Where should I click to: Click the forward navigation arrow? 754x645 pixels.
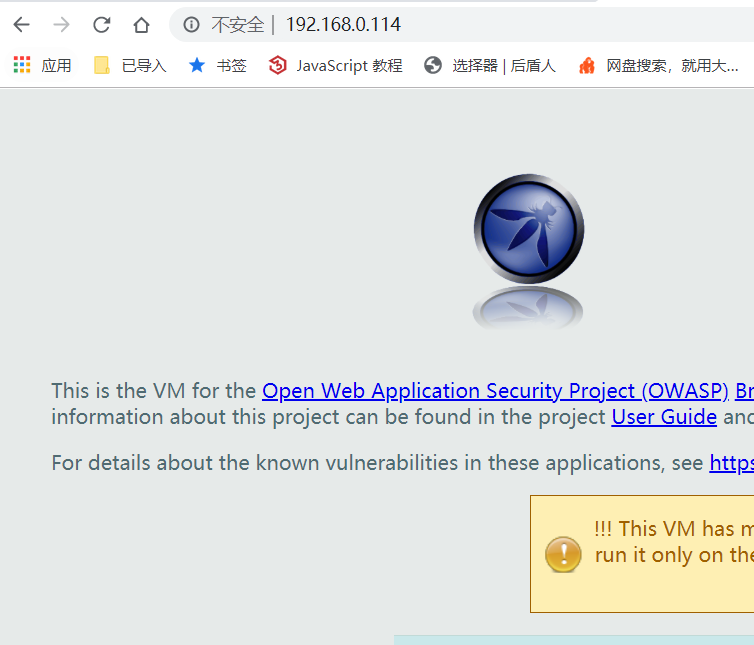(x=62, y=25)
